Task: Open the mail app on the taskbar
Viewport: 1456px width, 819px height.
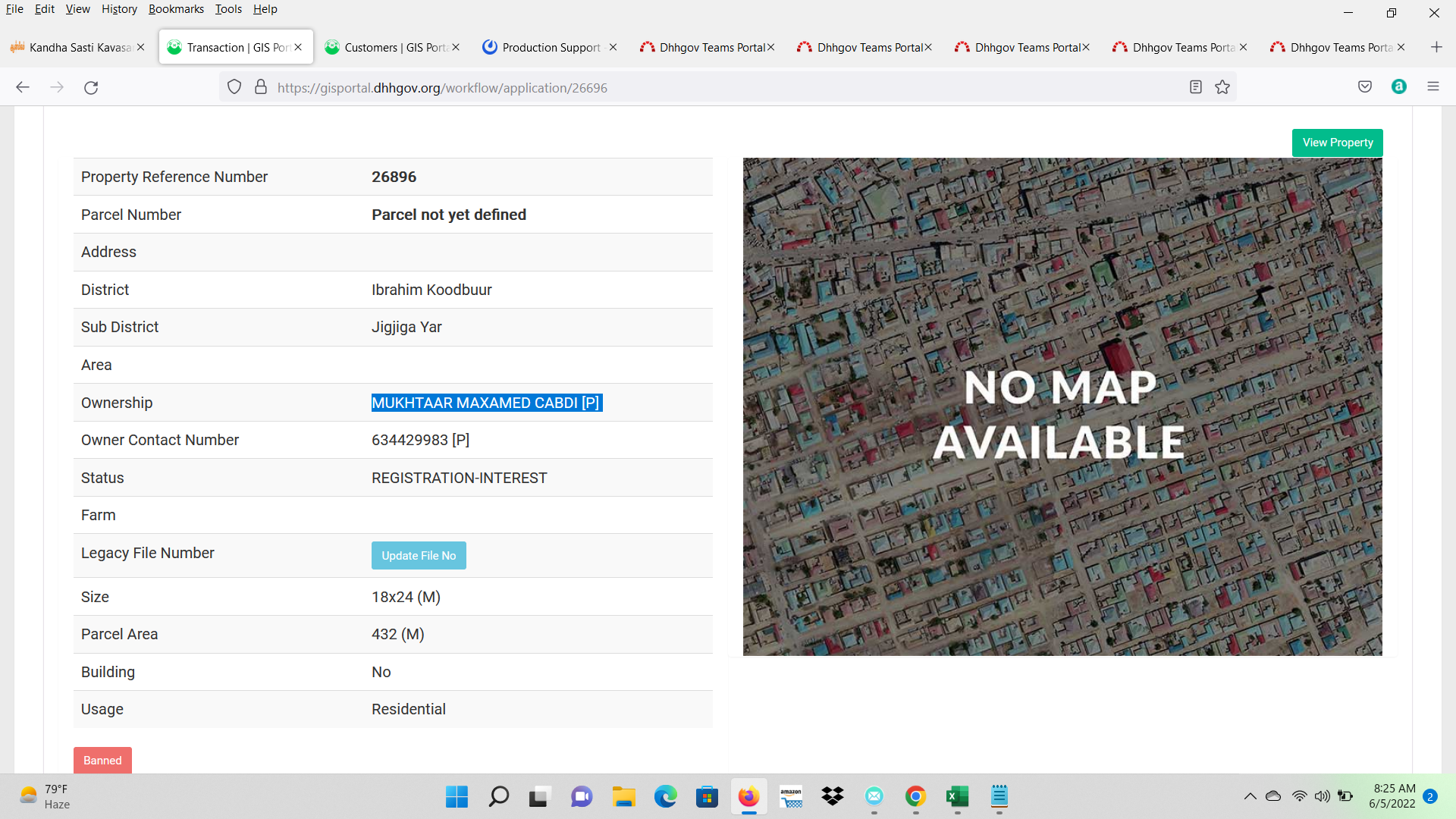Action: pos(874,796)
